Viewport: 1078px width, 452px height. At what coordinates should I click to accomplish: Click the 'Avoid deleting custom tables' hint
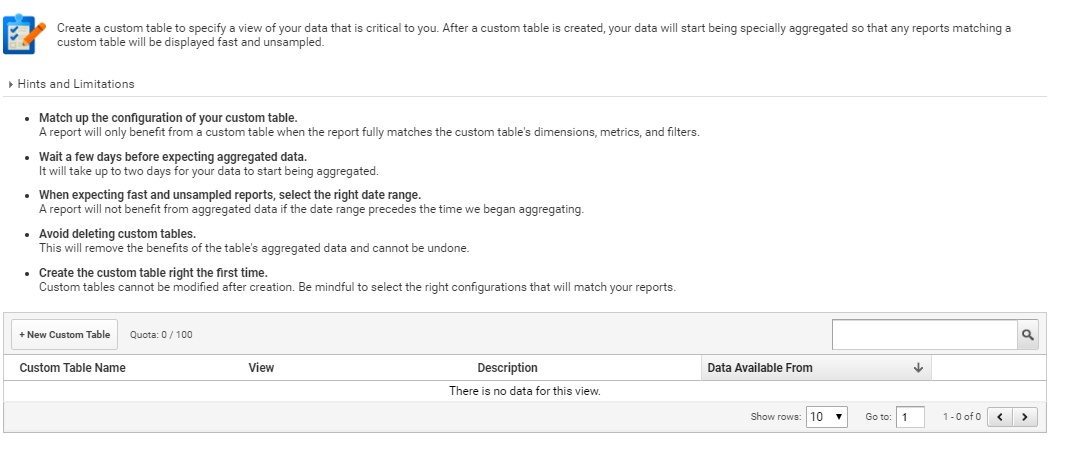117,234
